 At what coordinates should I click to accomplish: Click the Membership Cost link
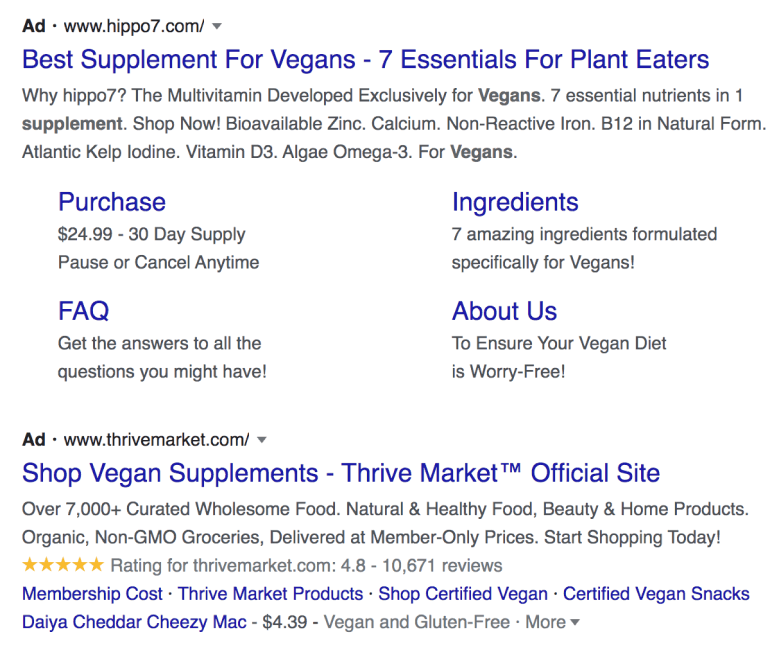(x=92, y=594)
